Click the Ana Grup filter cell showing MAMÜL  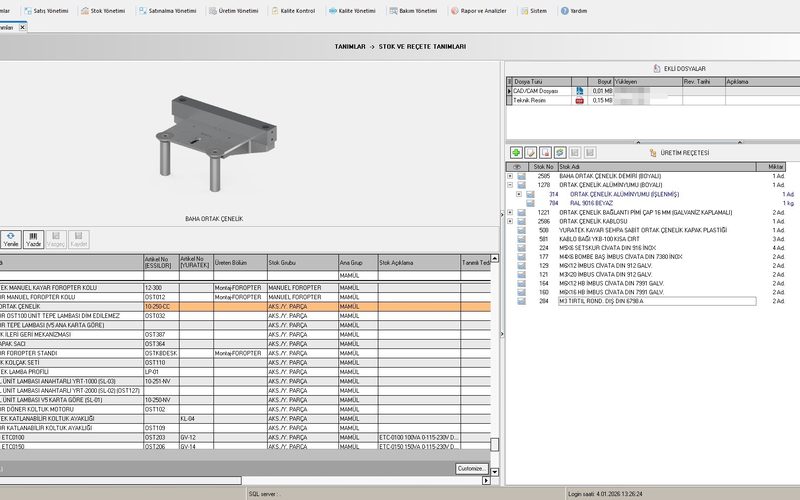pos(358,276)
